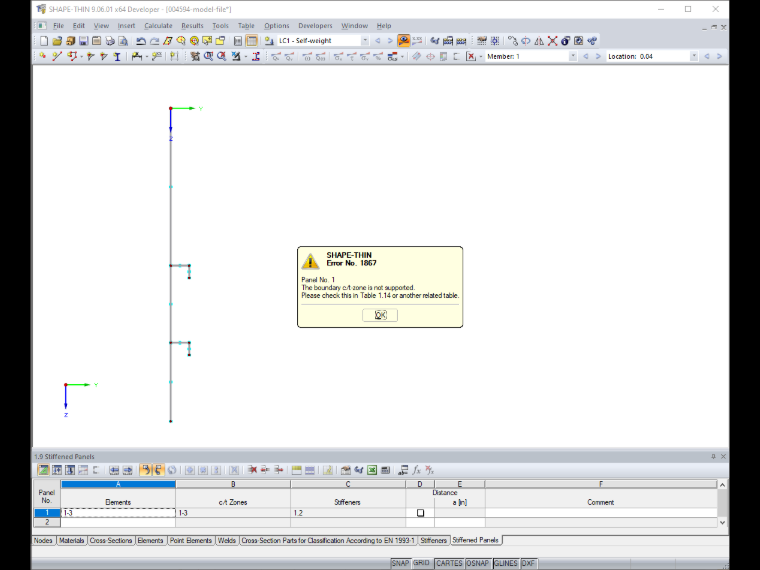The image size is (760, 570).
Task: Click the I-section icon in the second toolbar
Action: point(117,56)
